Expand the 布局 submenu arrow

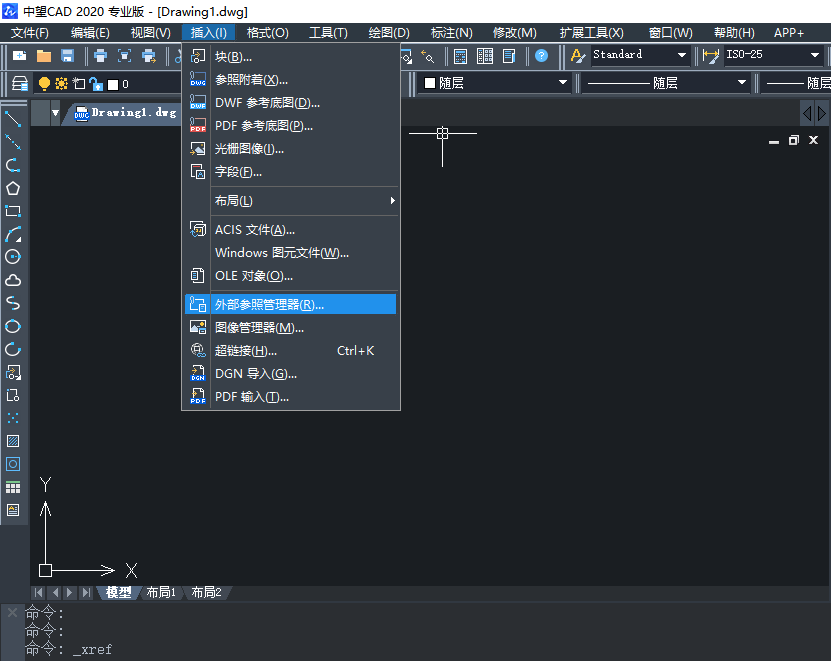392,201
